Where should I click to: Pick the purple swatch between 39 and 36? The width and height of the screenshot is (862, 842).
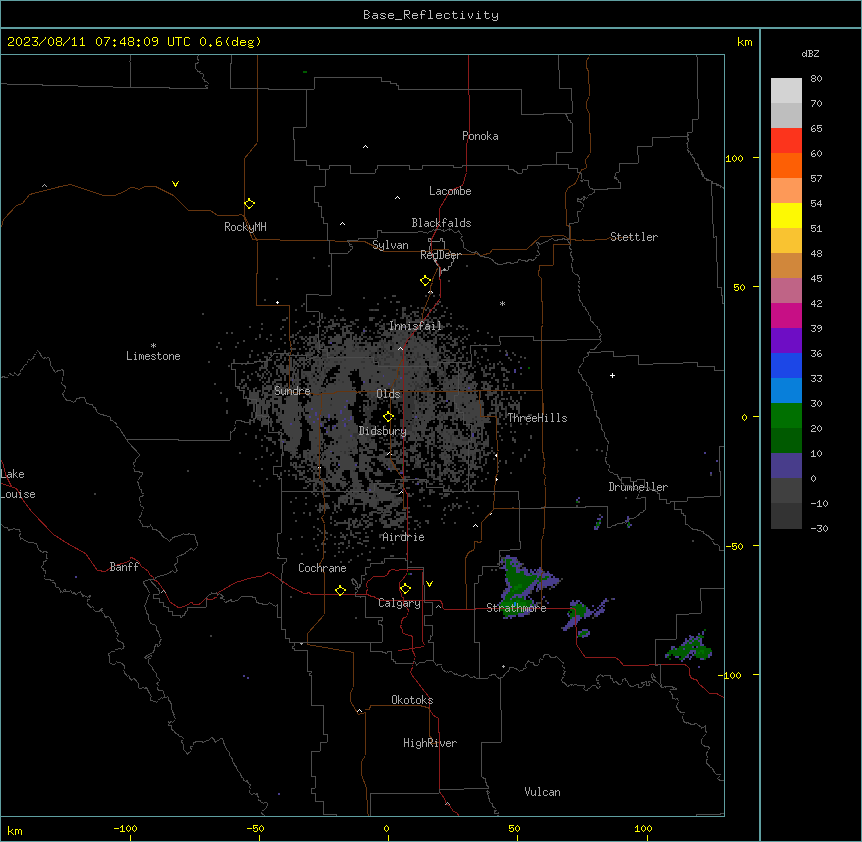click(786, 341)
